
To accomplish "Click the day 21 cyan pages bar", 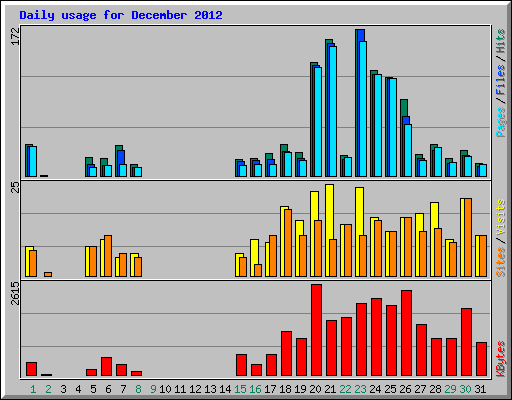I will pyautogui.click(x=333, y=111).
